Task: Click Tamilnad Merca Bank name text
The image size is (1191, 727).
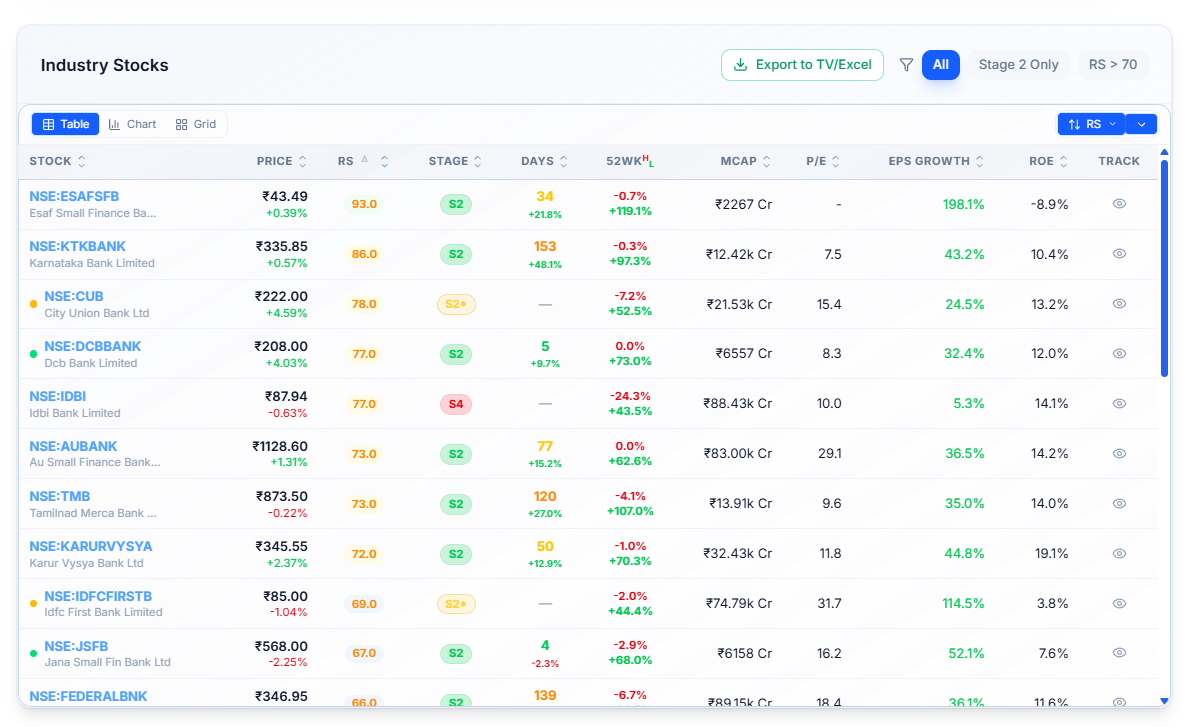Action: (93, 513)
